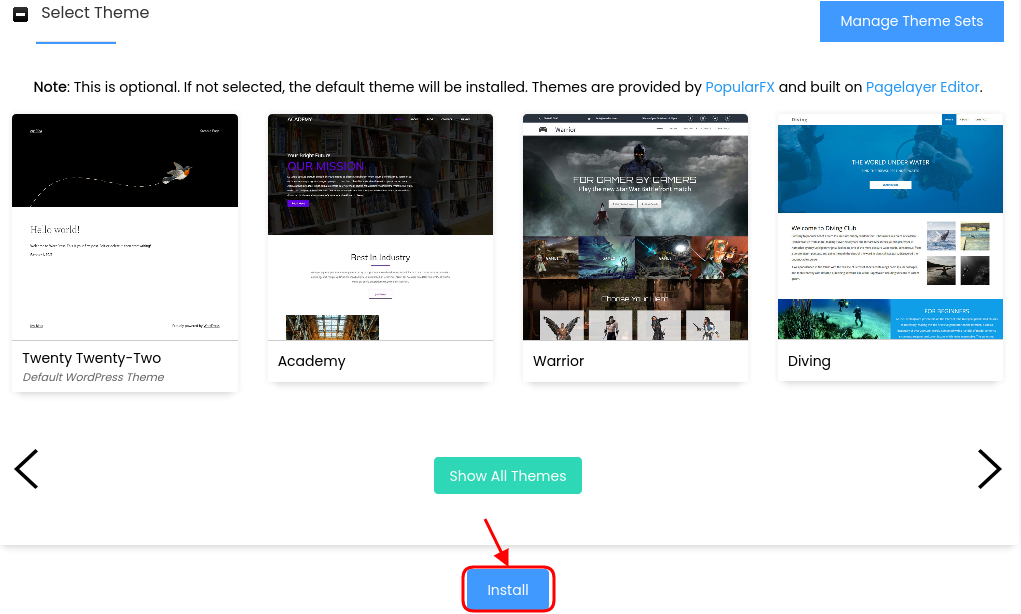Select the Academy theme thumbnail
The width and height of the screenshot is (1021, 614).
tap(380, 227)
